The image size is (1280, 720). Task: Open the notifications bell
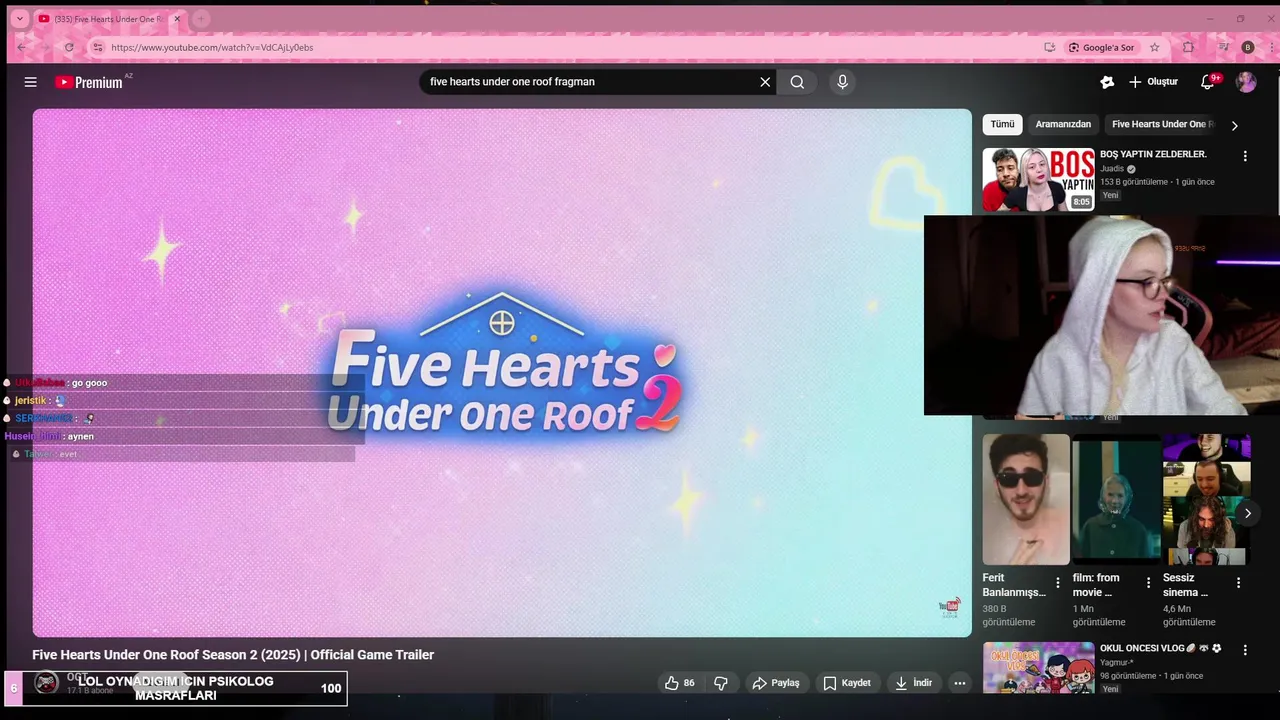[1208, 82]
